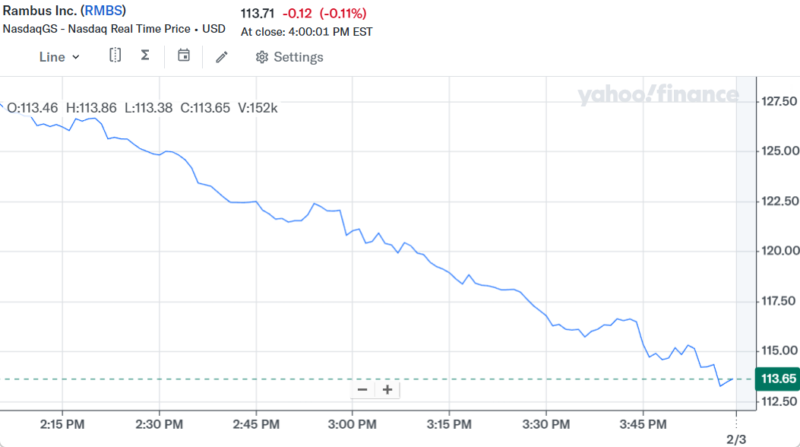Click the Yahoo Finance watermark logo

pyautogui.click(x=658, y=95)
